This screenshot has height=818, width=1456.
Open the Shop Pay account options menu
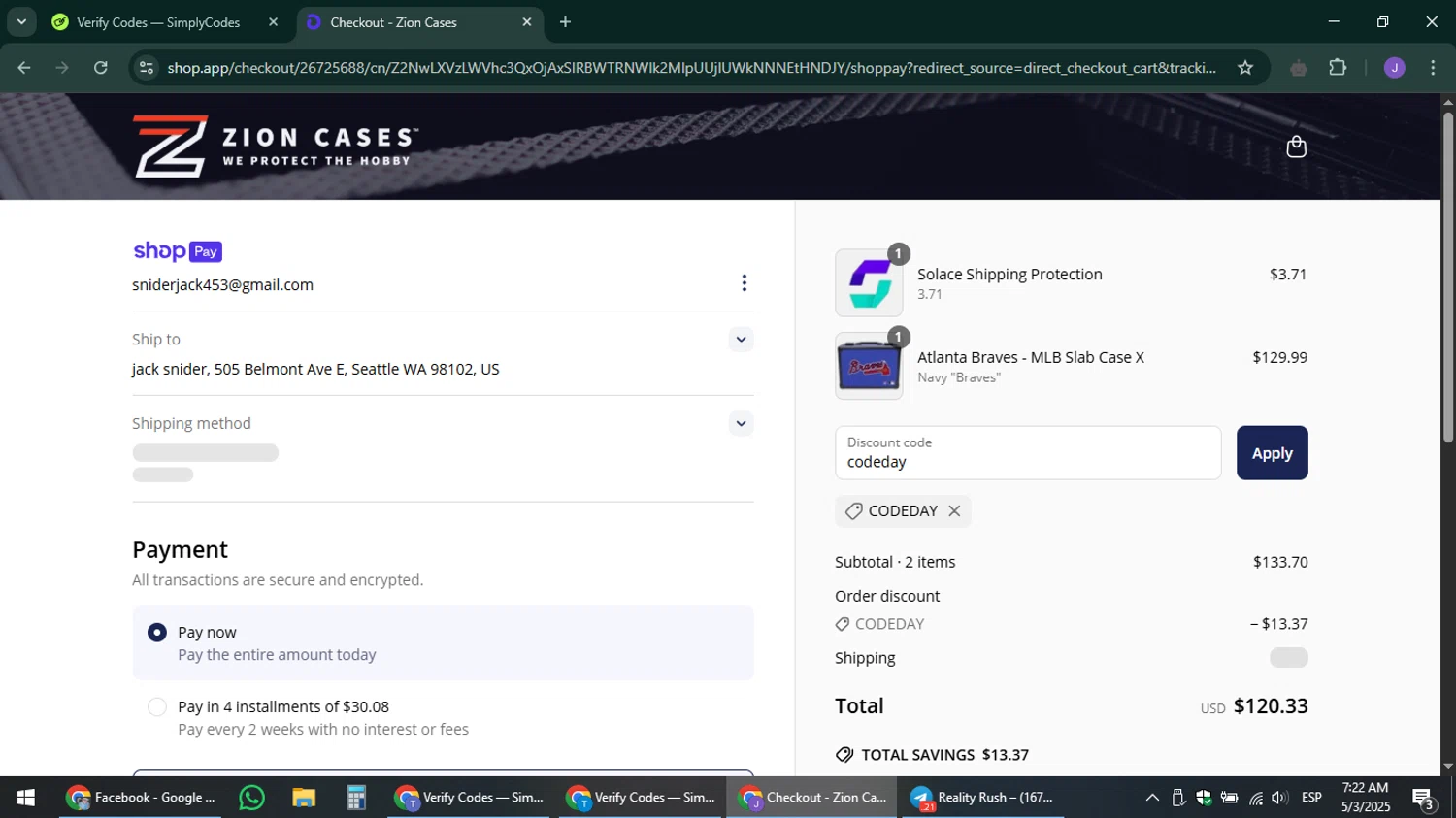pyautogui.click(x=744, y=283)
